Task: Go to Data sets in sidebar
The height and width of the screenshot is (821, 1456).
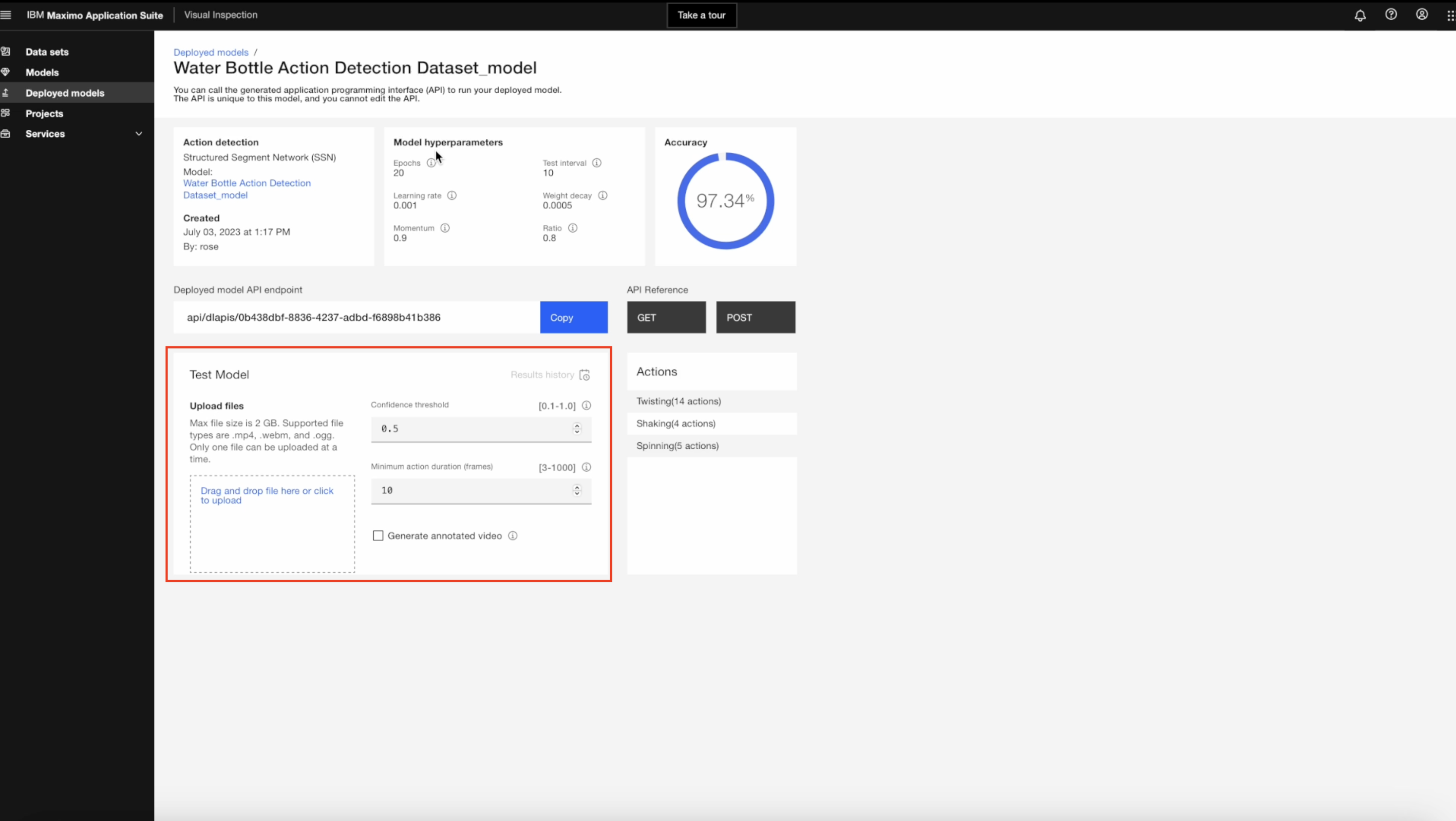Action: [x=47, y=52]
